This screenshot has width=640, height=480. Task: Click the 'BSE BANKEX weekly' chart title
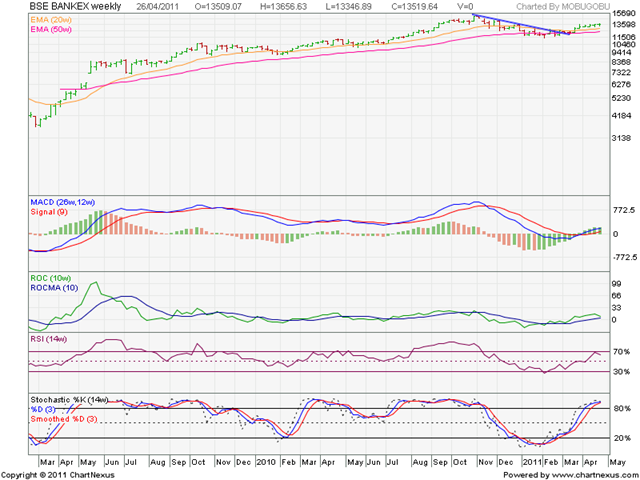tap(76, 6)
